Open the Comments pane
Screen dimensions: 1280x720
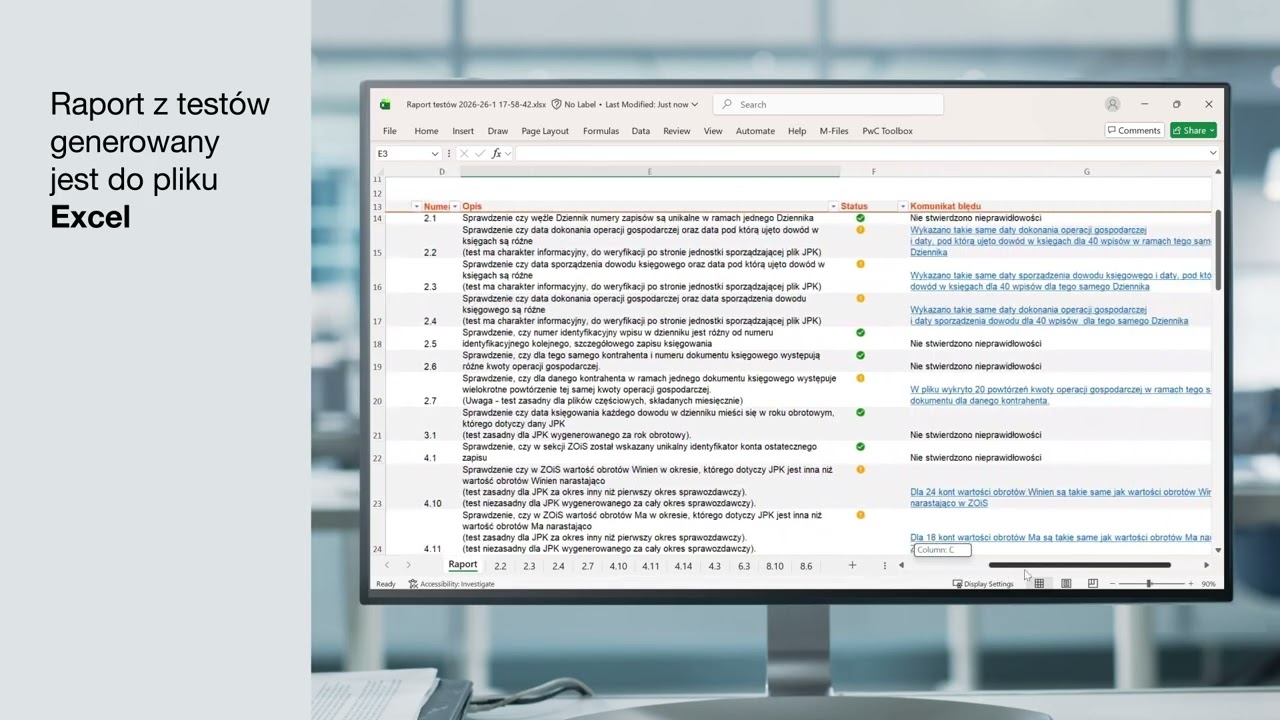click(1134, 130)
